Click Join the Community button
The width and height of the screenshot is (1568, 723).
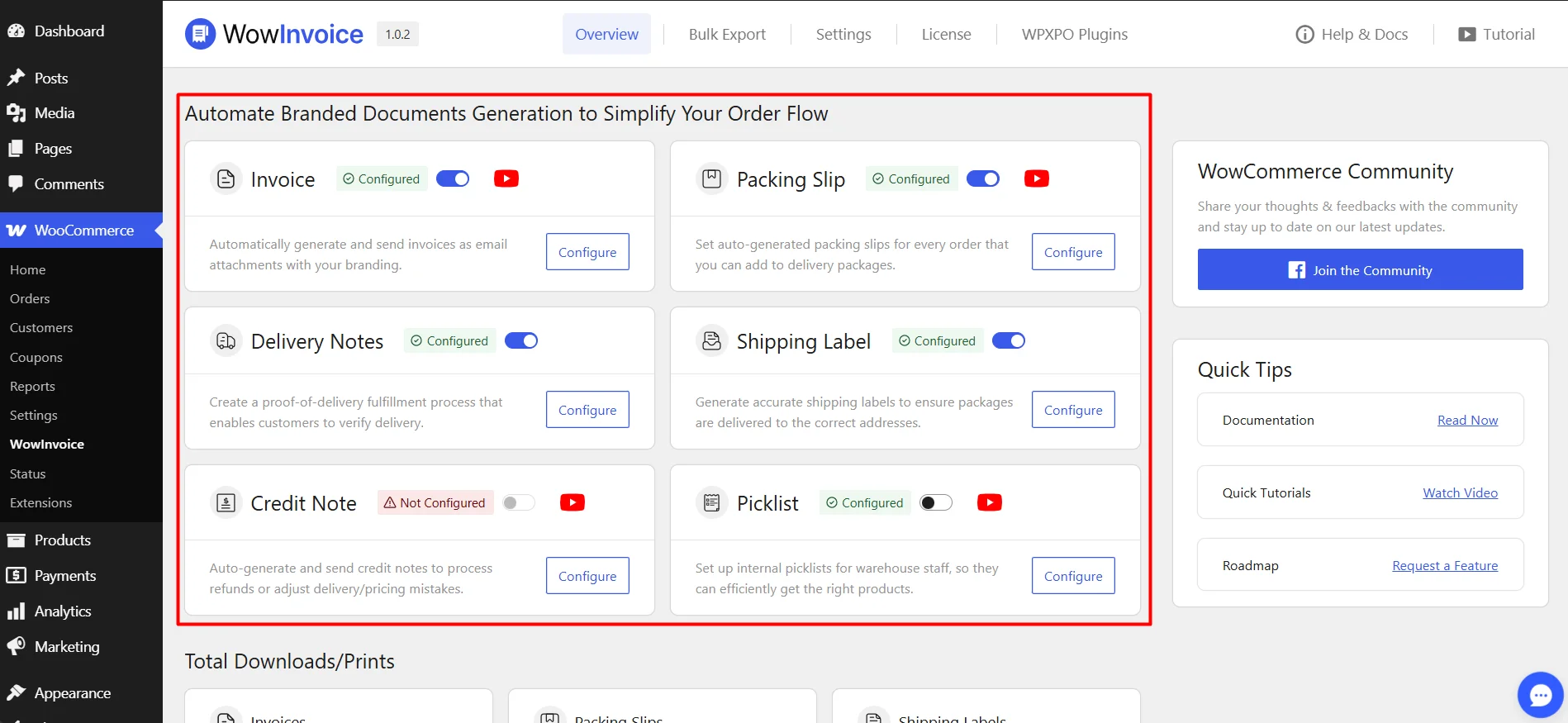click(x=1361, y=269)
